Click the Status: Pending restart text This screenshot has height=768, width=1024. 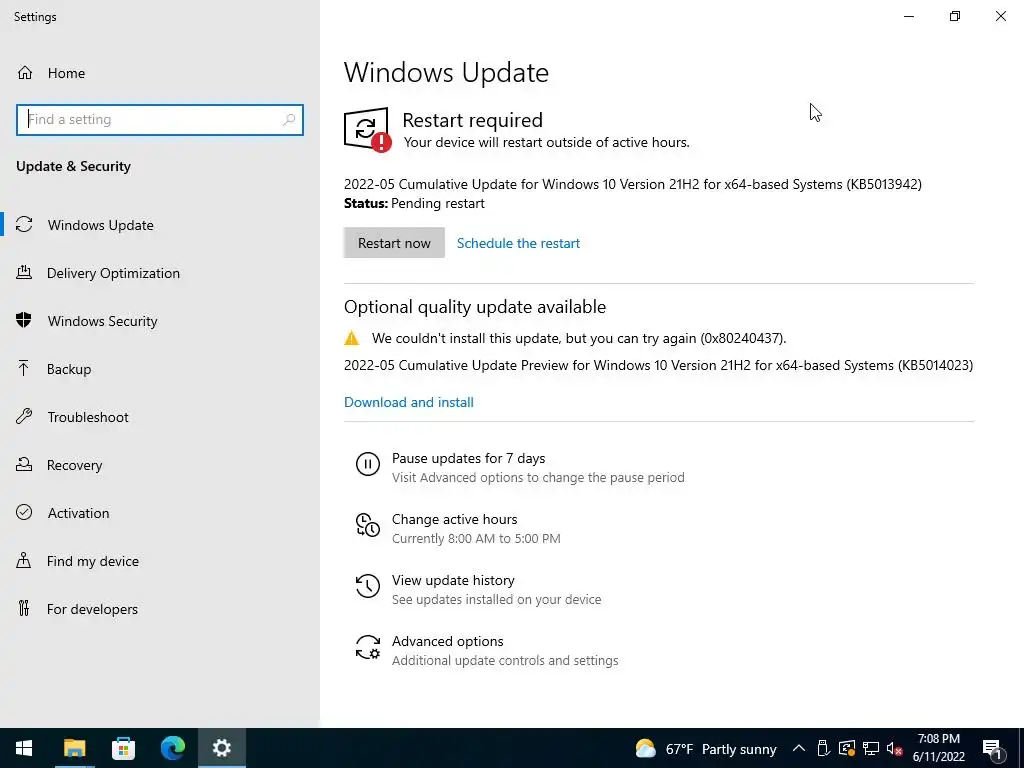coord(414,203)
